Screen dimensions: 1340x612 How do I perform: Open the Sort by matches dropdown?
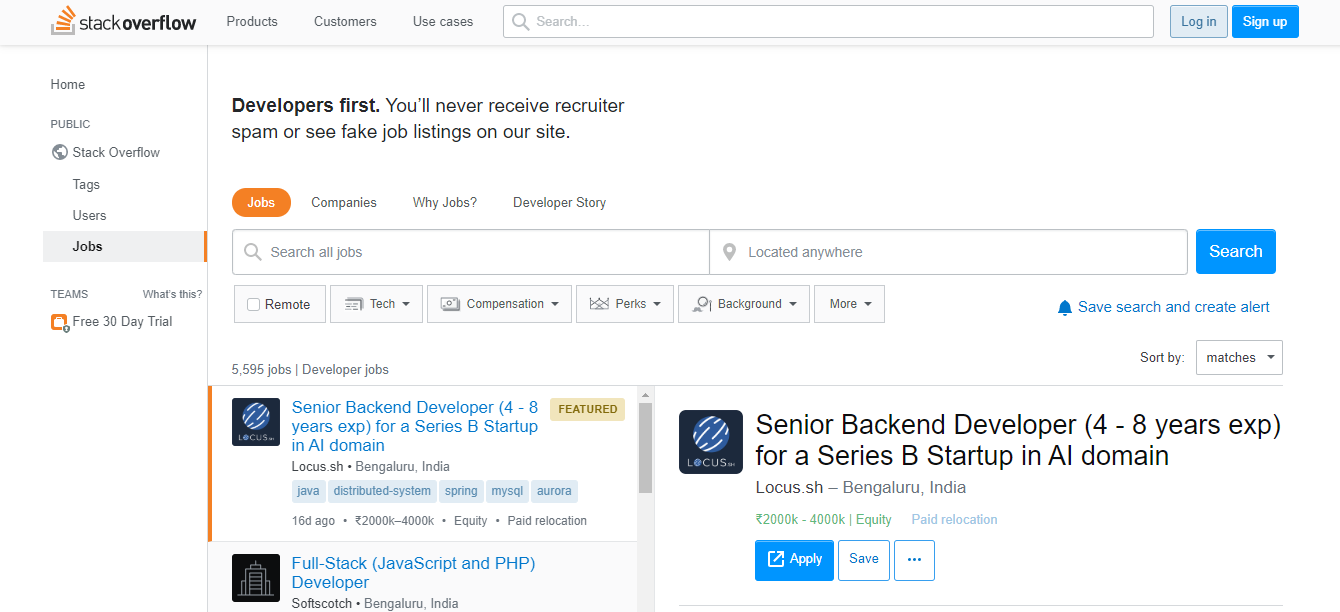pyautogui.click(x=1239, y=357)
